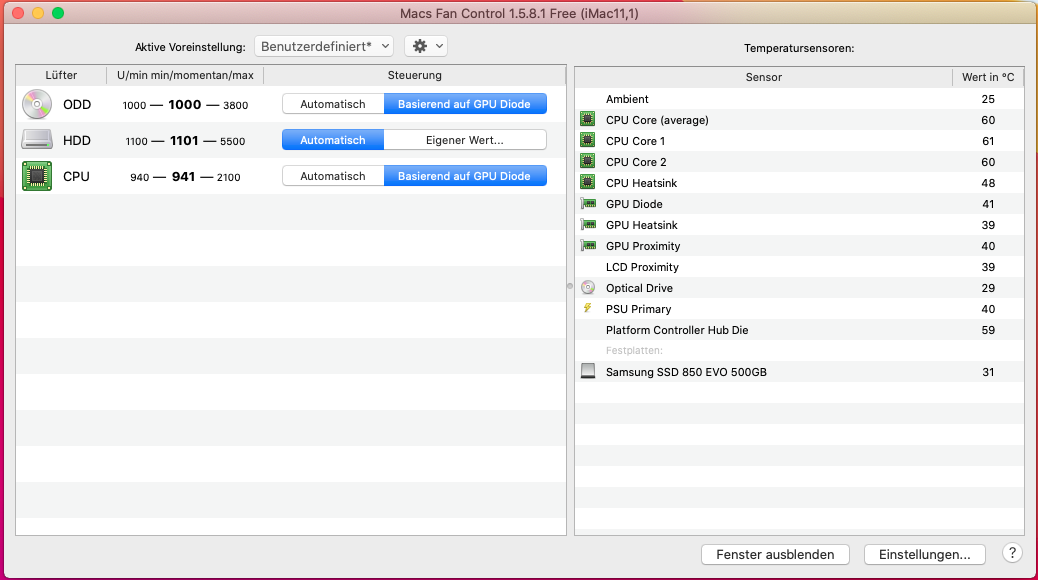Click the CPU chip fan icon
The image size is (1038, 580).
coord(37,176)
